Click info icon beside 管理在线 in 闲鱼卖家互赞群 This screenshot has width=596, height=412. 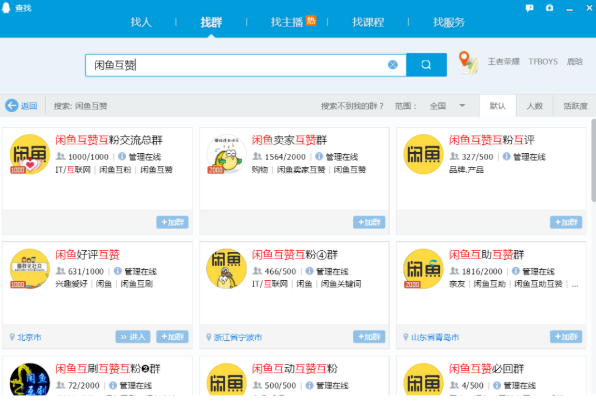point(319,156)
